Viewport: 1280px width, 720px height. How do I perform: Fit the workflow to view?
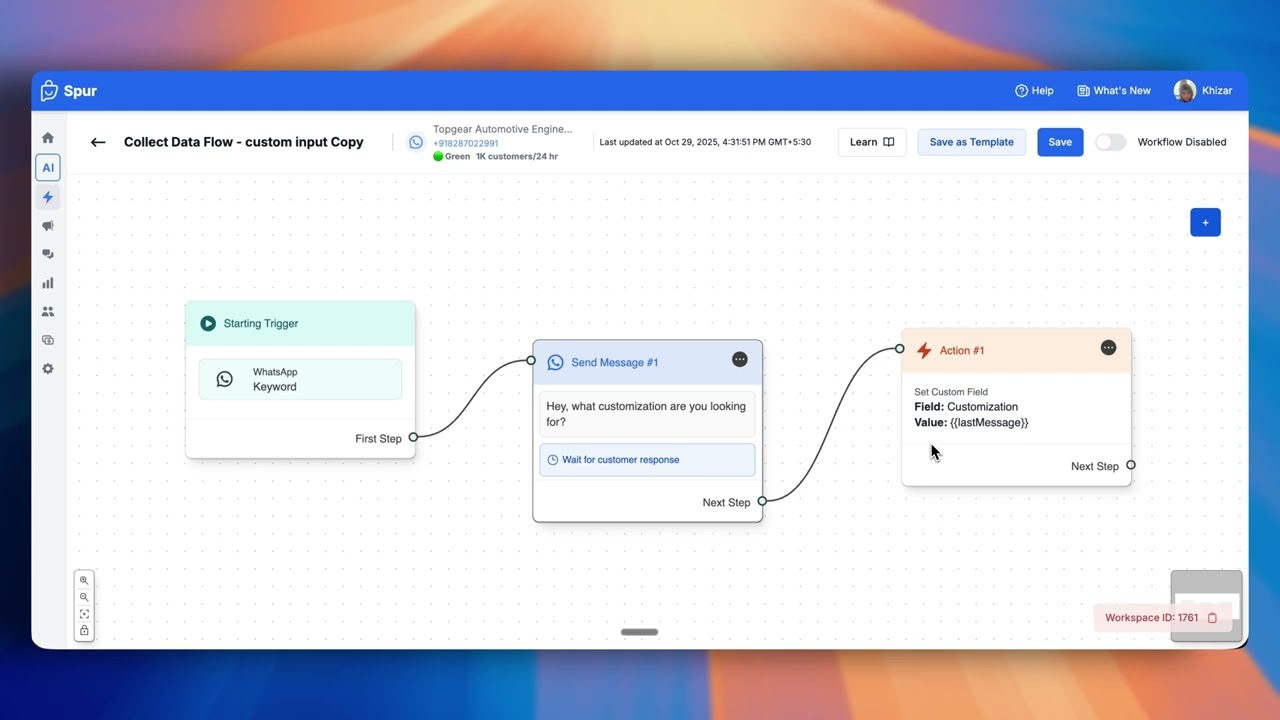click(84, 614)
